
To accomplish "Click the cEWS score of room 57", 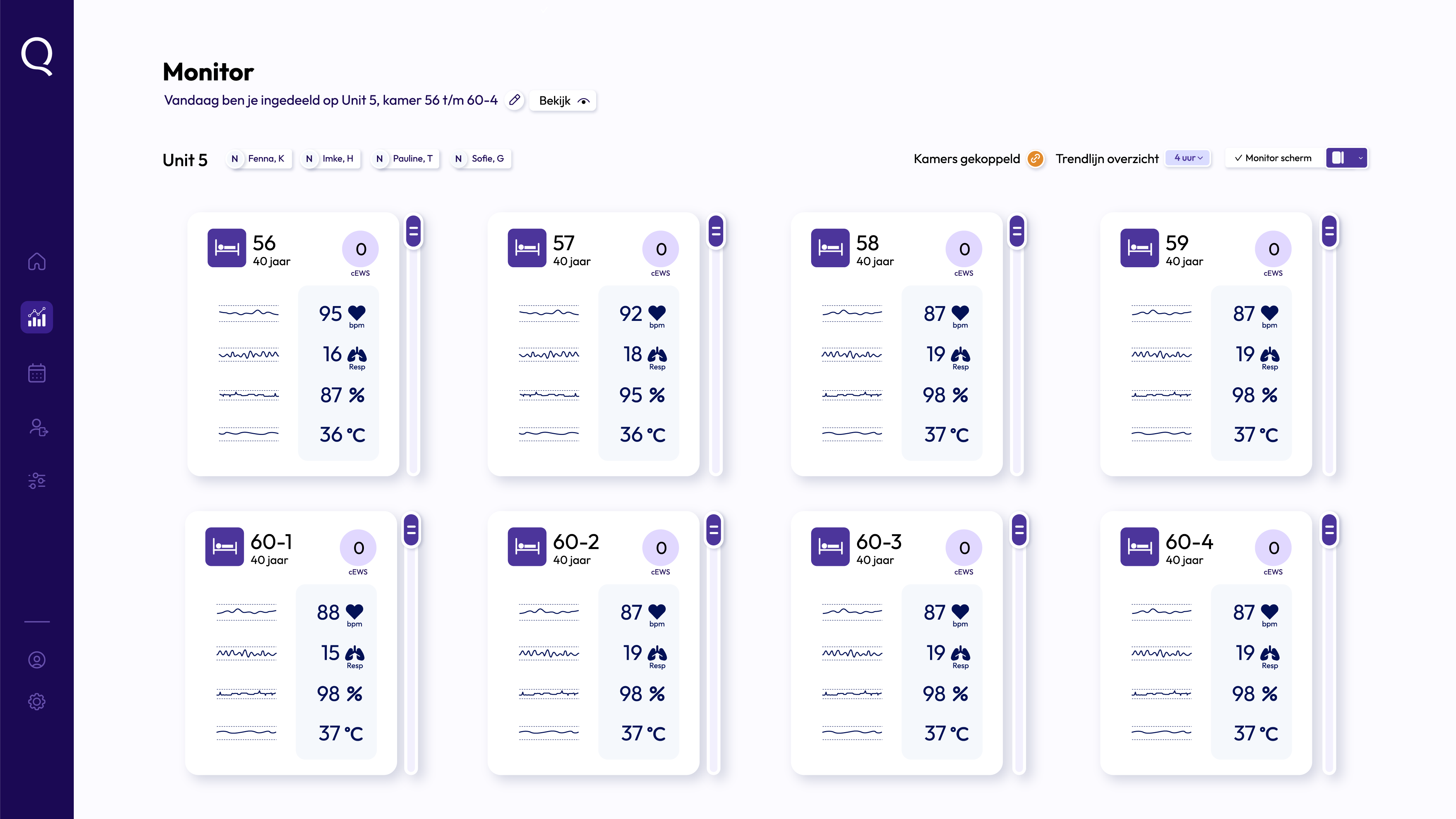I will pyautogui.click(x=660, y=249).
